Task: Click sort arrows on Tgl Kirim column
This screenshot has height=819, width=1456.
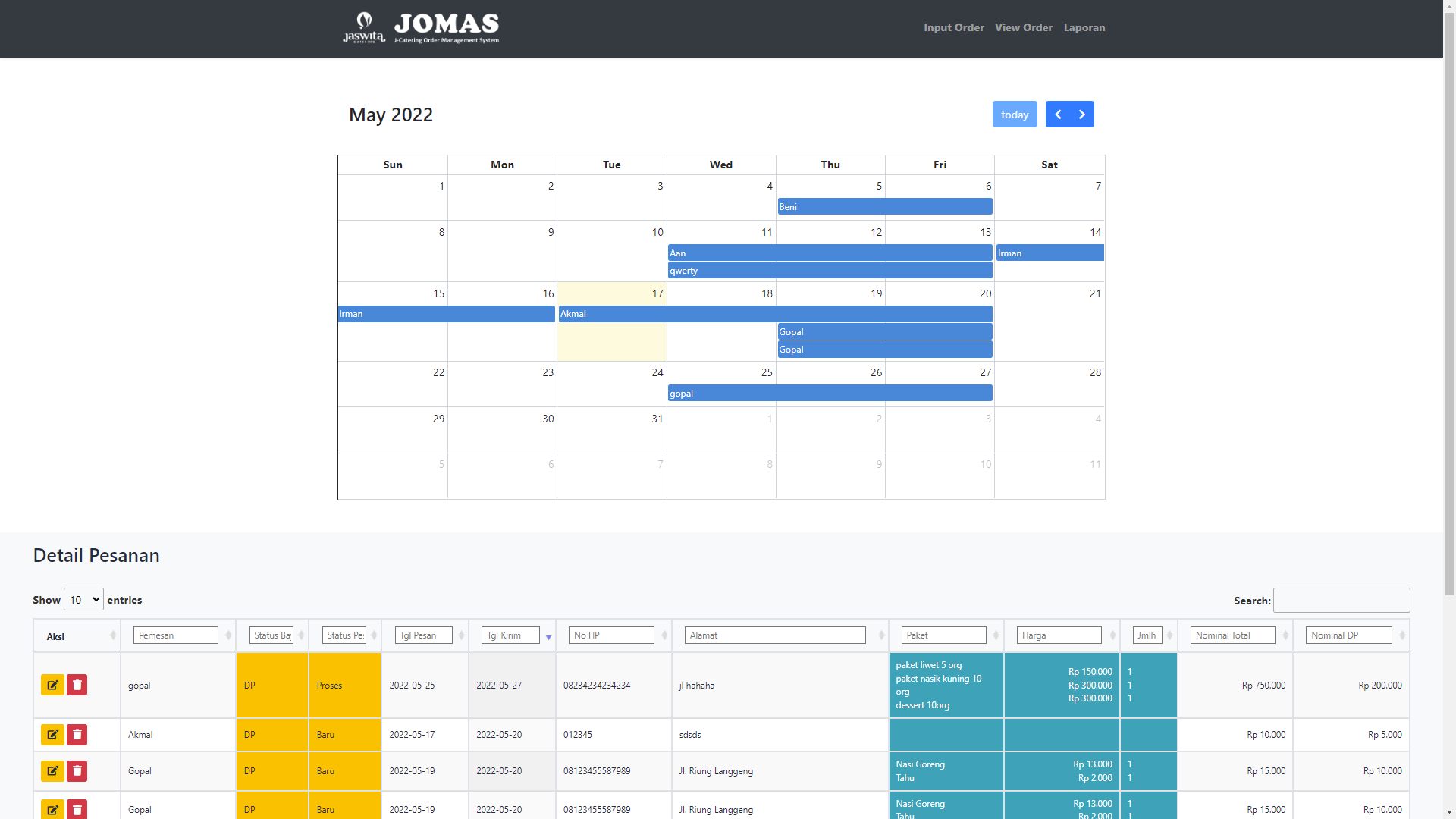Action: (548, 636)
